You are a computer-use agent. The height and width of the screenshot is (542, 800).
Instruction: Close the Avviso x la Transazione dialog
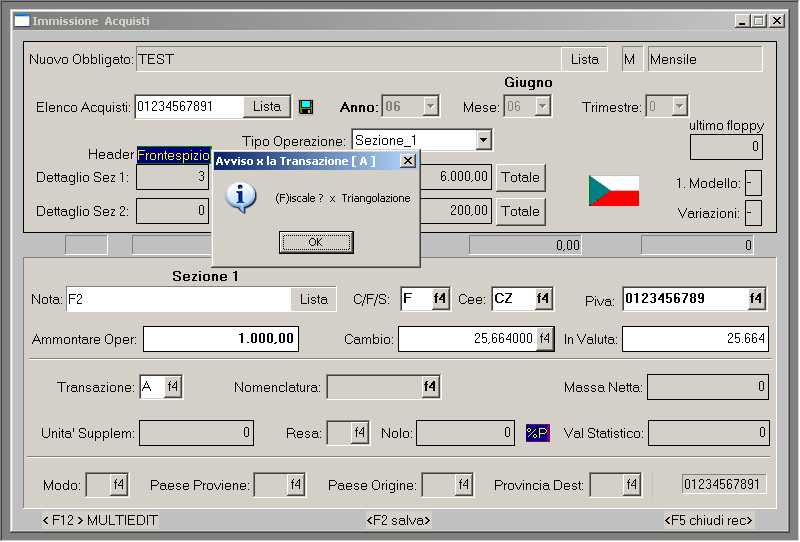click(408, 161)
